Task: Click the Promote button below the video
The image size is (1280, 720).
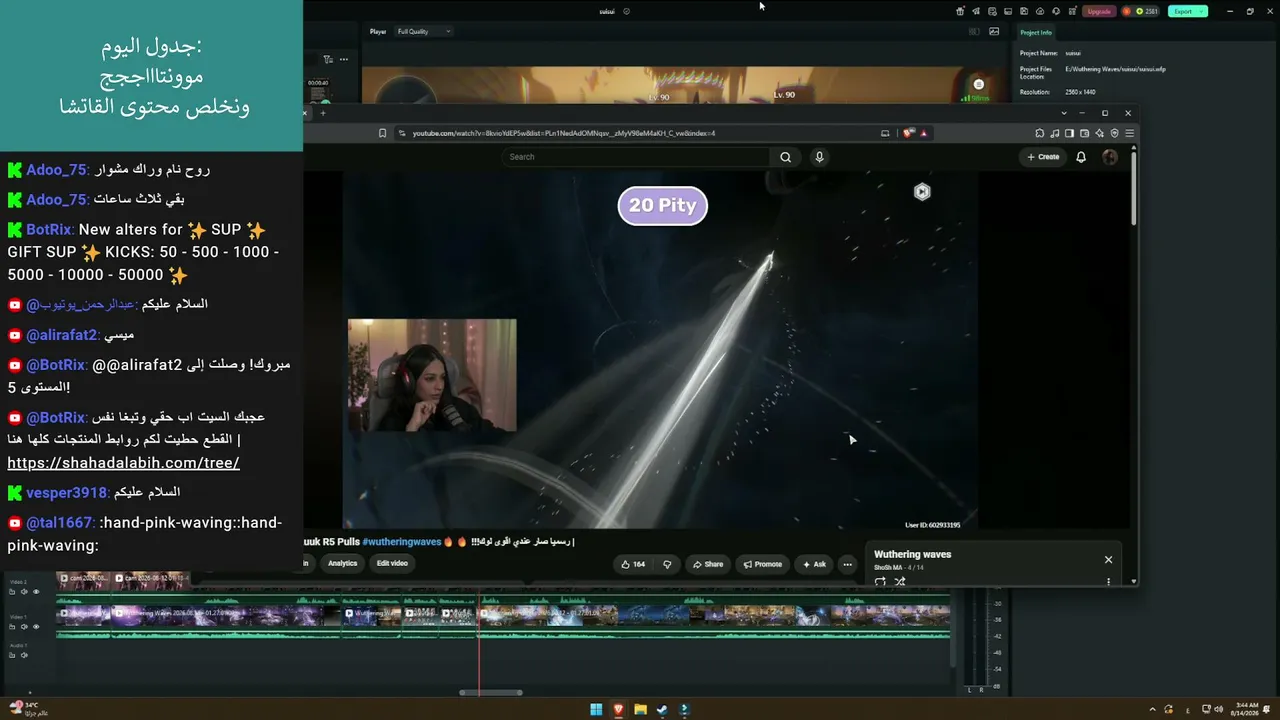Action: point(762,564)
